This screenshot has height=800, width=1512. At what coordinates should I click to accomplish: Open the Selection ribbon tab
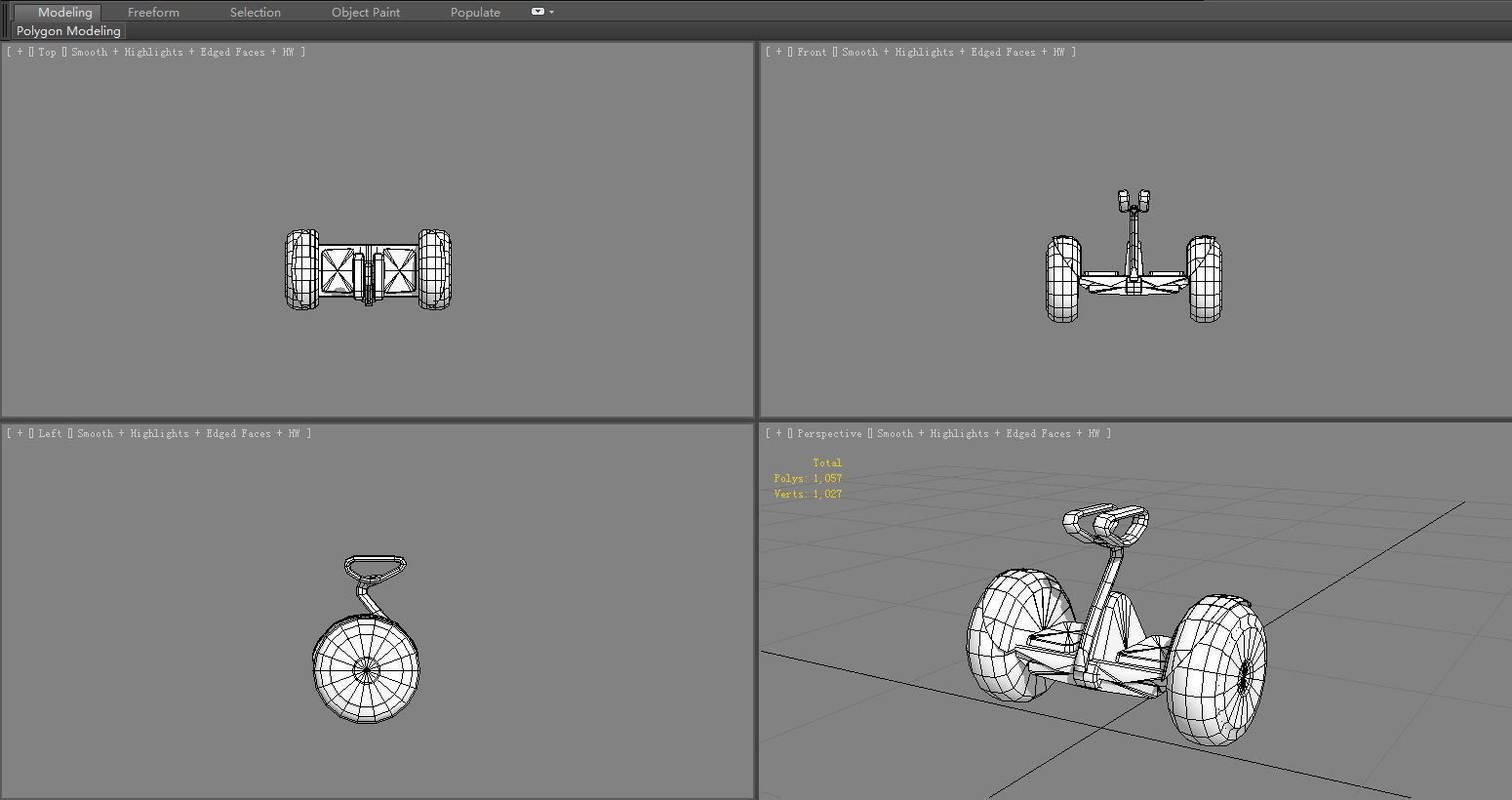point(255,12)
